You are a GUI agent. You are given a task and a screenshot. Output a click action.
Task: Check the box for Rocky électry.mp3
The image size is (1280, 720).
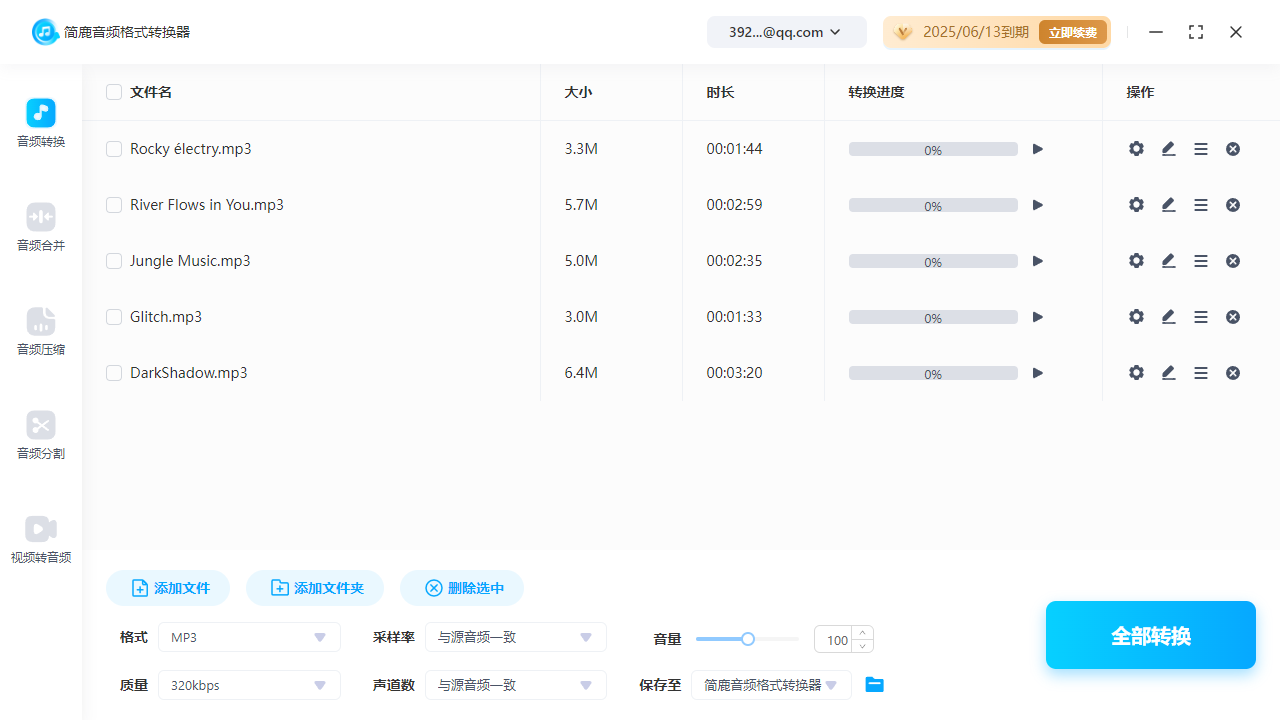(114, 149)
